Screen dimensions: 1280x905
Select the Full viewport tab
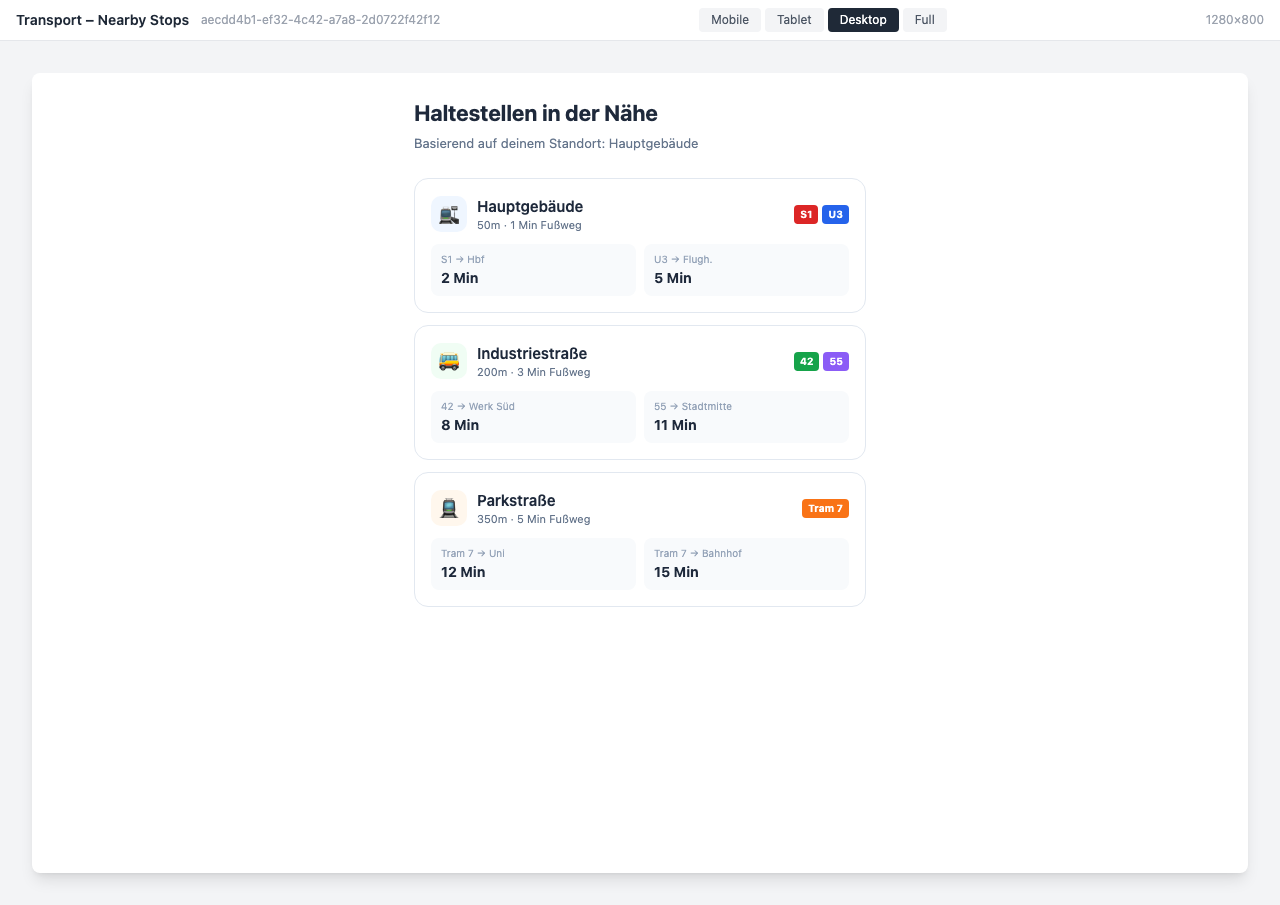point(924,20)
